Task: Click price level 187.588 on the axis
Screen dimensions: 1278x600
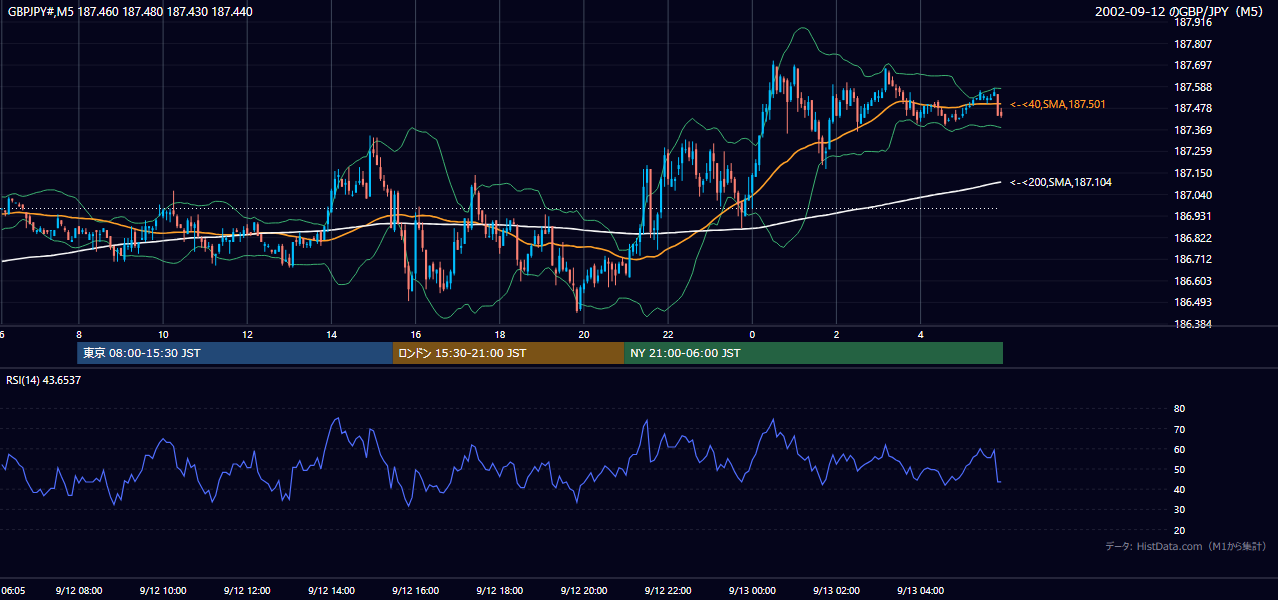Action: (x=1192, y=87)
